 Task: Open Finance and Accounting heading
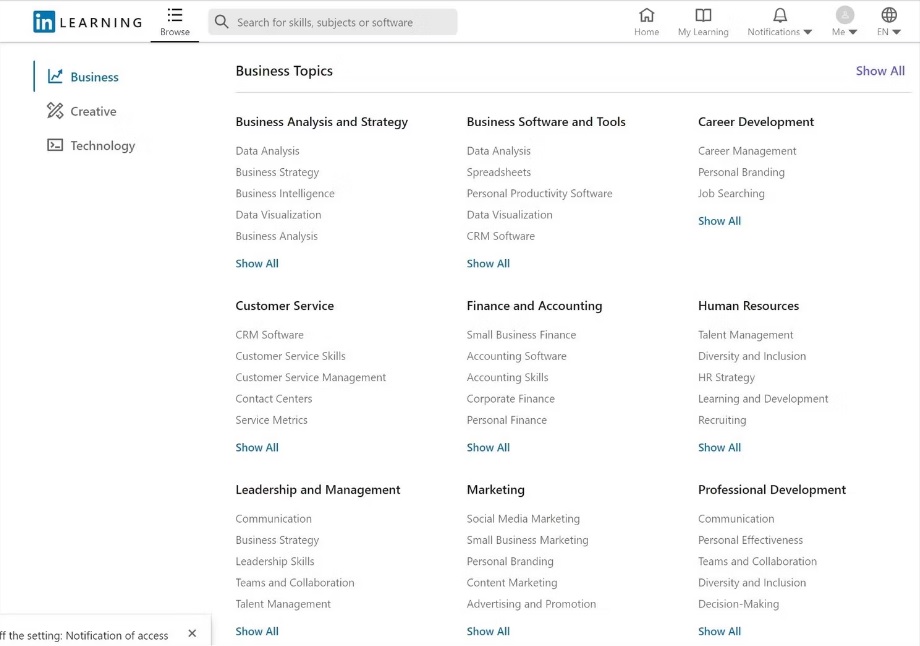coord(534,306)
